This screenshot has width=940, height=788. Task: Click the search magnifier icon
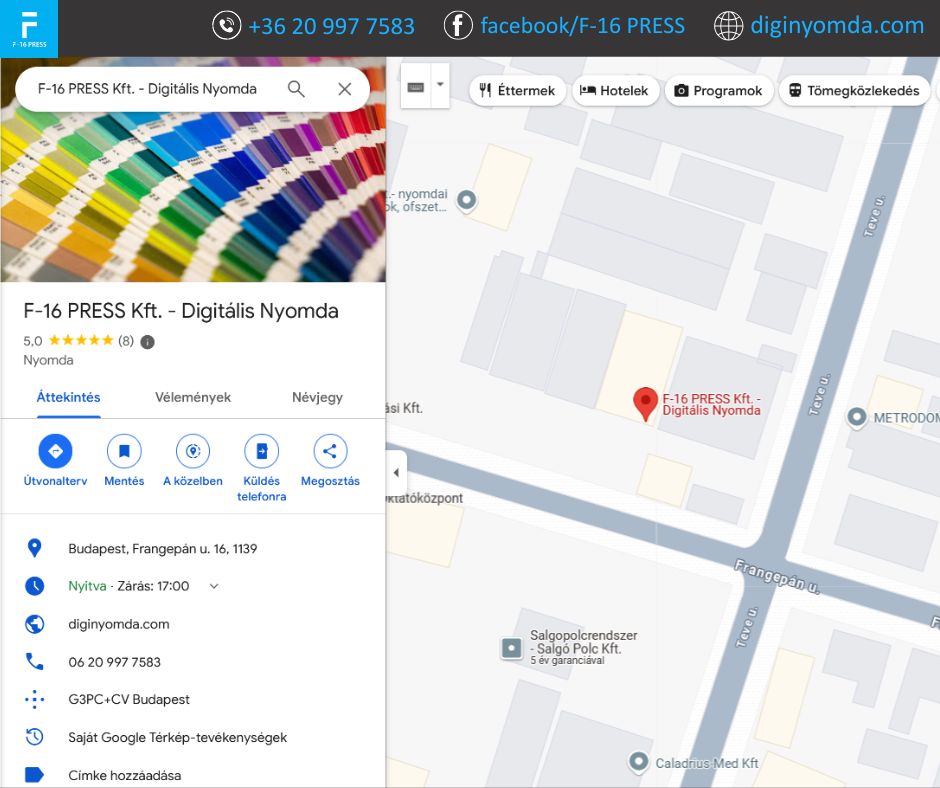tap(296, 89)
